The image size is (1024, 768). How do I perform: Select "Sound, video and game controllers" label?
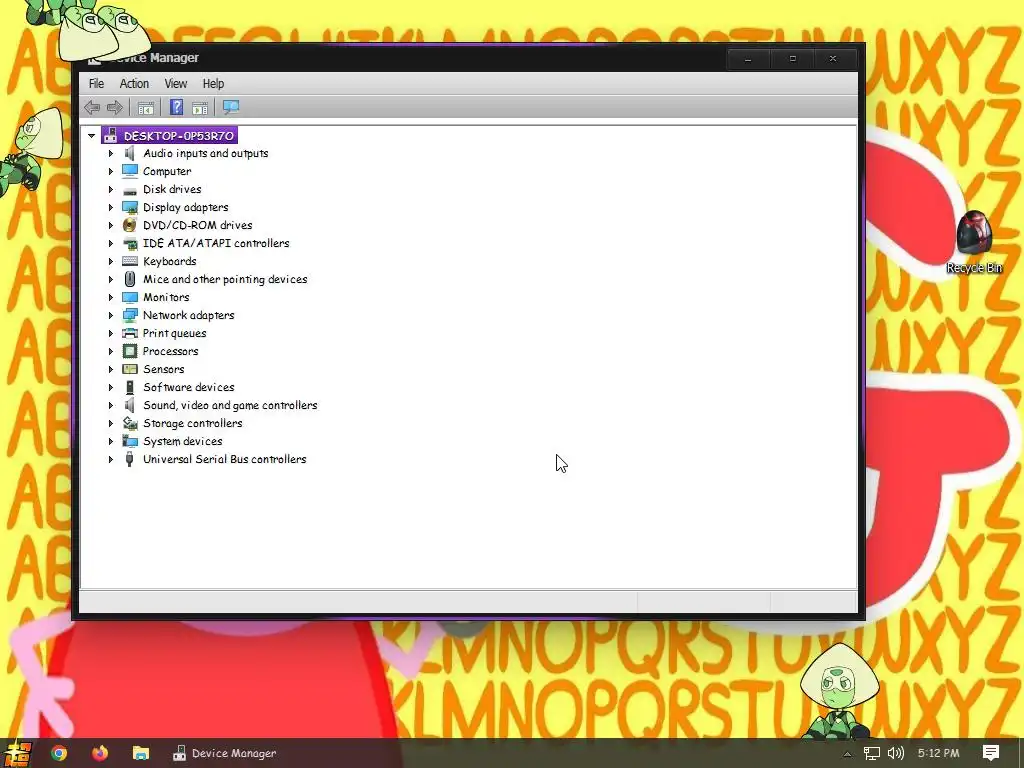click(x=231, y=405)
